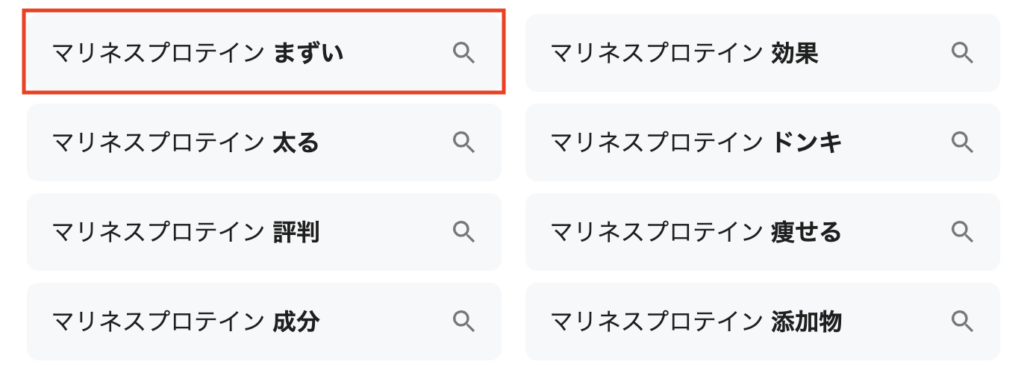Click search icon beside マリネスプロテイン 痩せる

[962, 231]
